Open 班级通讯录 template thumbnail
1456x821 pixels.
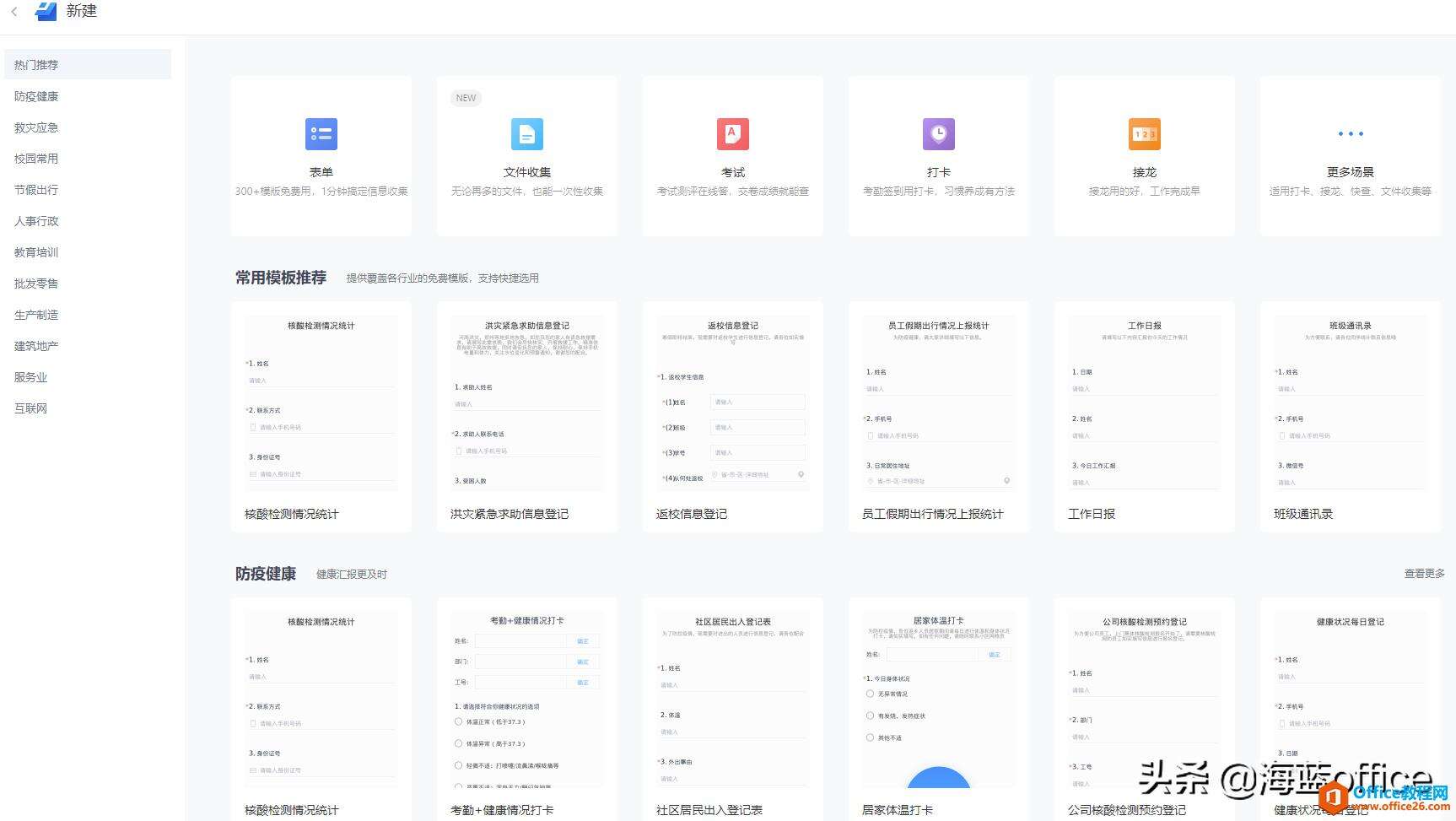[x=1351, y=403]
